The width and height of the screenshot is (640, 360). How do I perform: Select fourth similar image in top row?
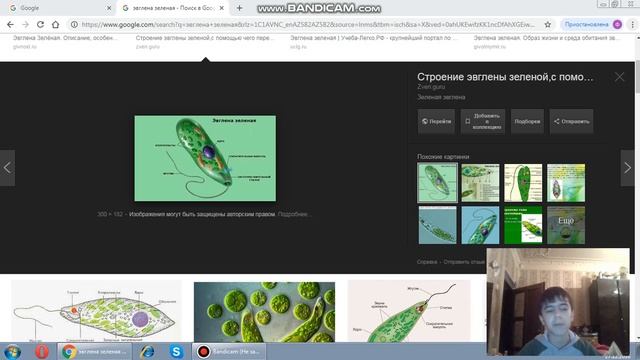(566, 183)
